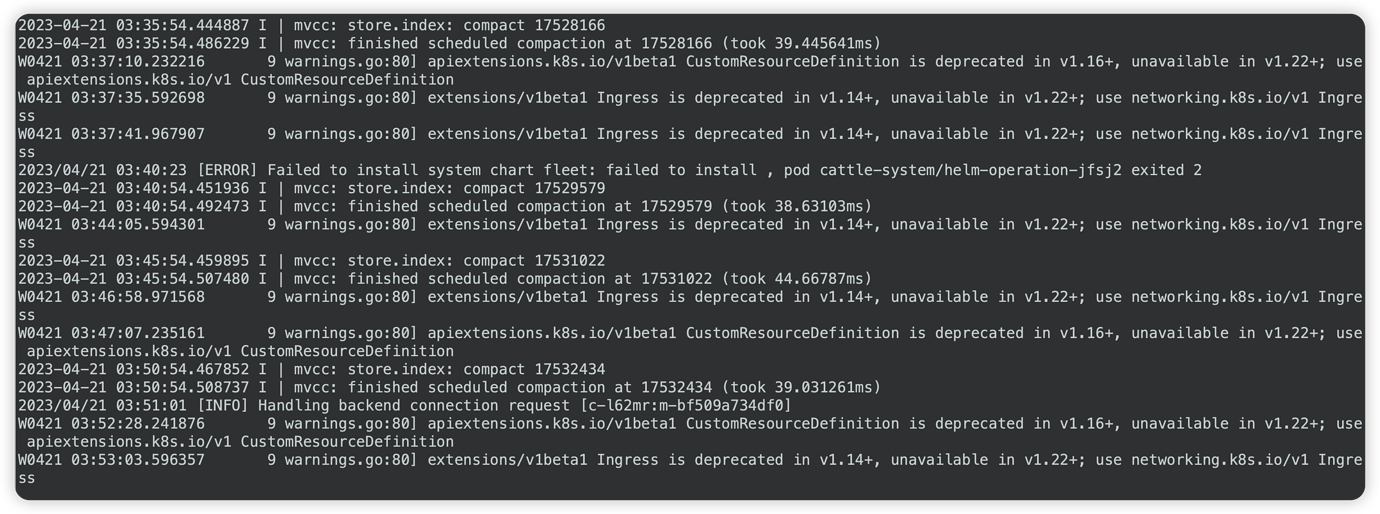Screen dimensions: 1380x514
Task: Click the text 'compact 17528166' in first line
Action: pyautogui.click(x=534, y=26)
